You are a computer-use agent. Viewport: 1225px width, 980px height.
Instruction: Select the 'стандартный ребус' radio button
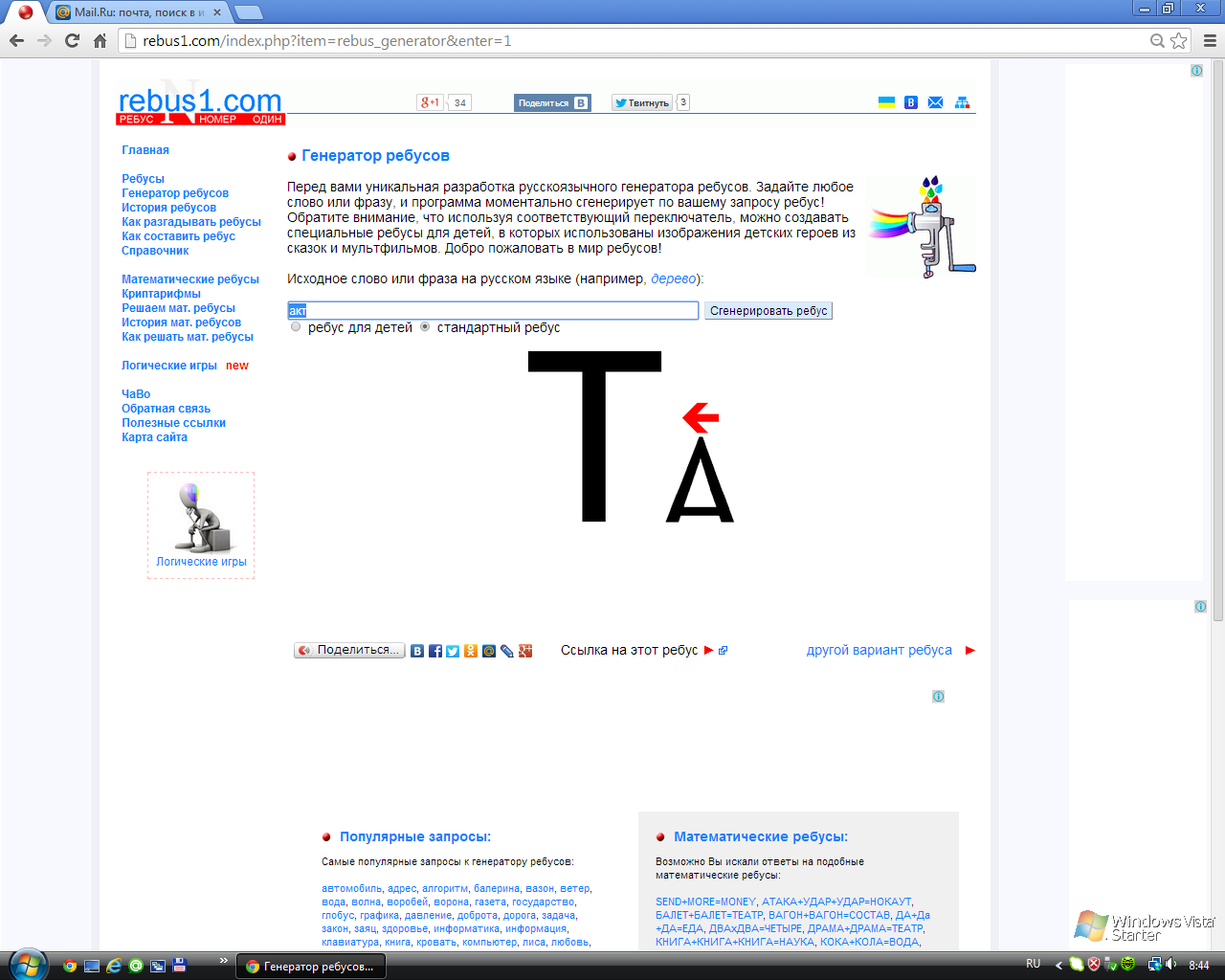coord(425,327)
